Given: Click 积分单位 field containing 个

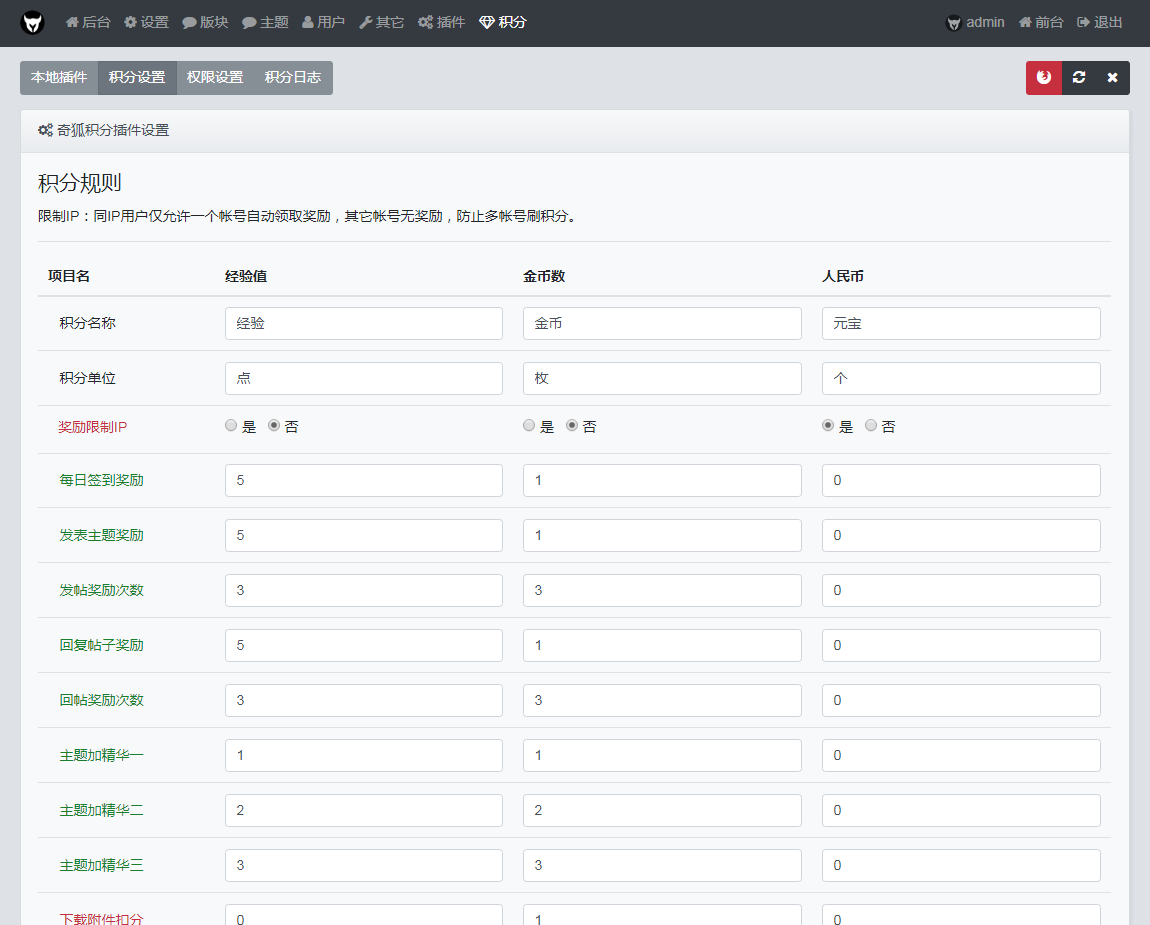Looking at the screenshot, I should pyautogui.click(x=961, y=379).
